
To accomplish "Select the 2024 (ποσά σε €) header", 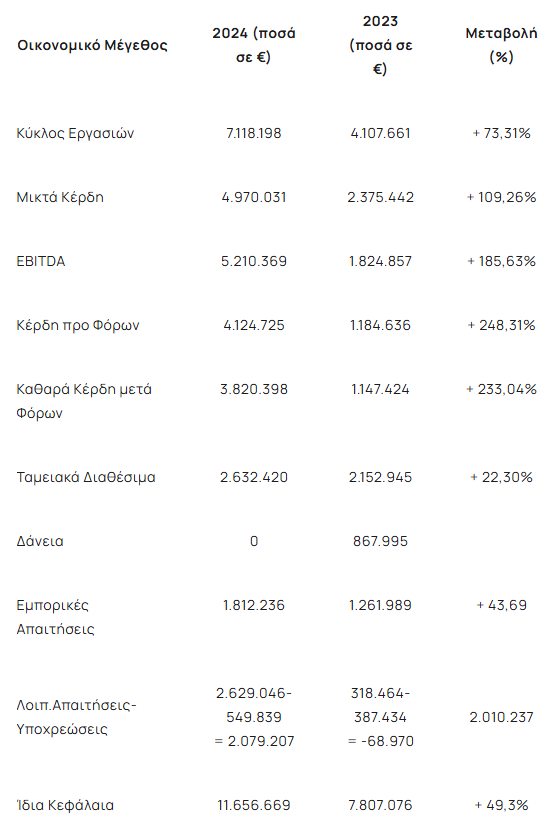I will click(254, 45).
